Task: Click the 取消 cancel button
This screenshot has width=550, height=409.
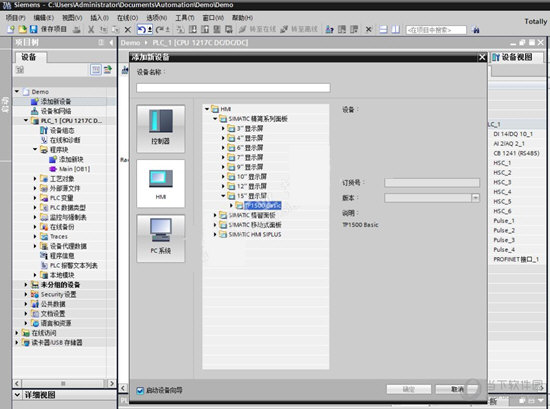Action: coord(457,389)
